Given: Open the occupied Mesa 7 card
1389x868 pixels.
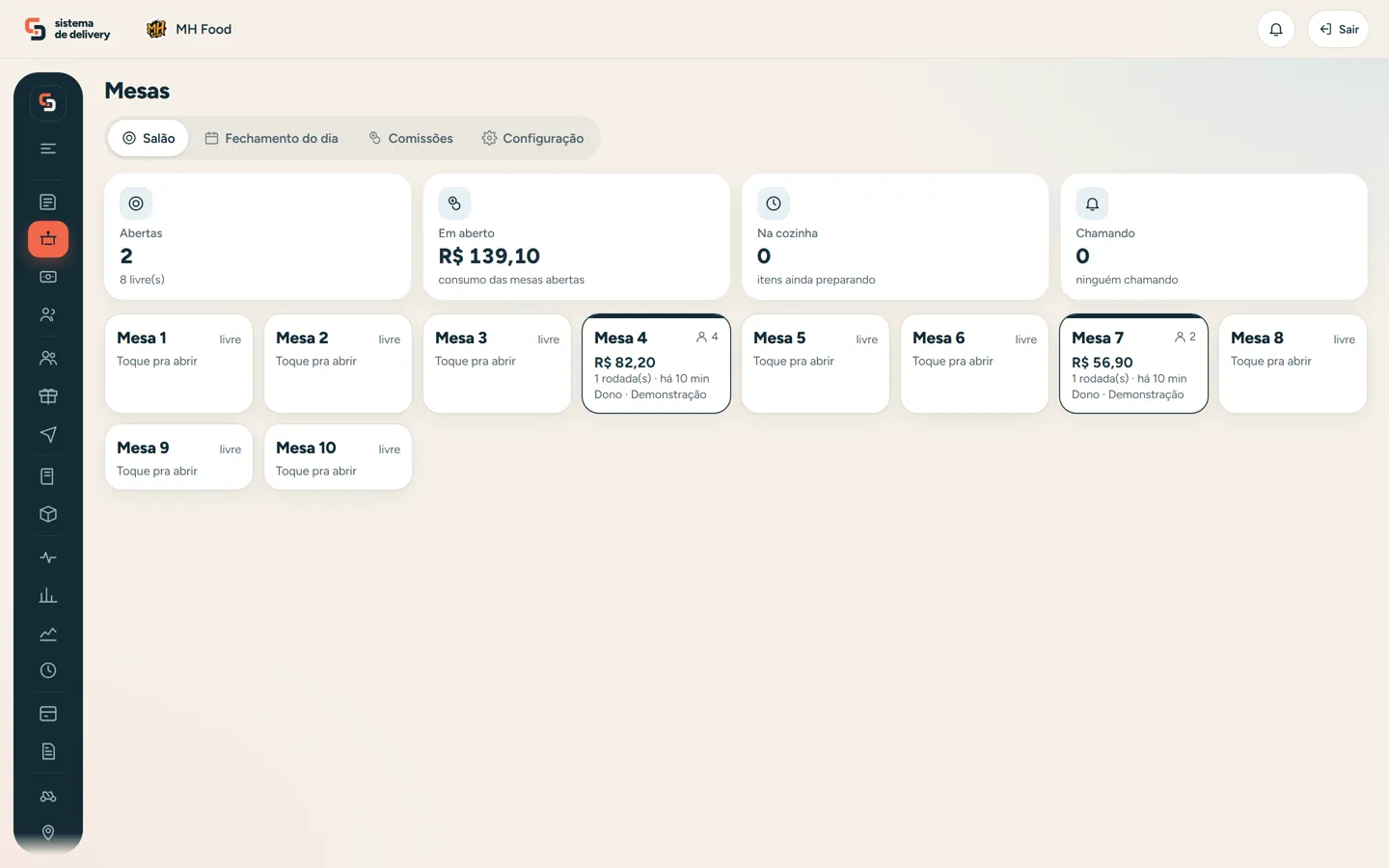Looking at the screenshot, I should 1133,364.
